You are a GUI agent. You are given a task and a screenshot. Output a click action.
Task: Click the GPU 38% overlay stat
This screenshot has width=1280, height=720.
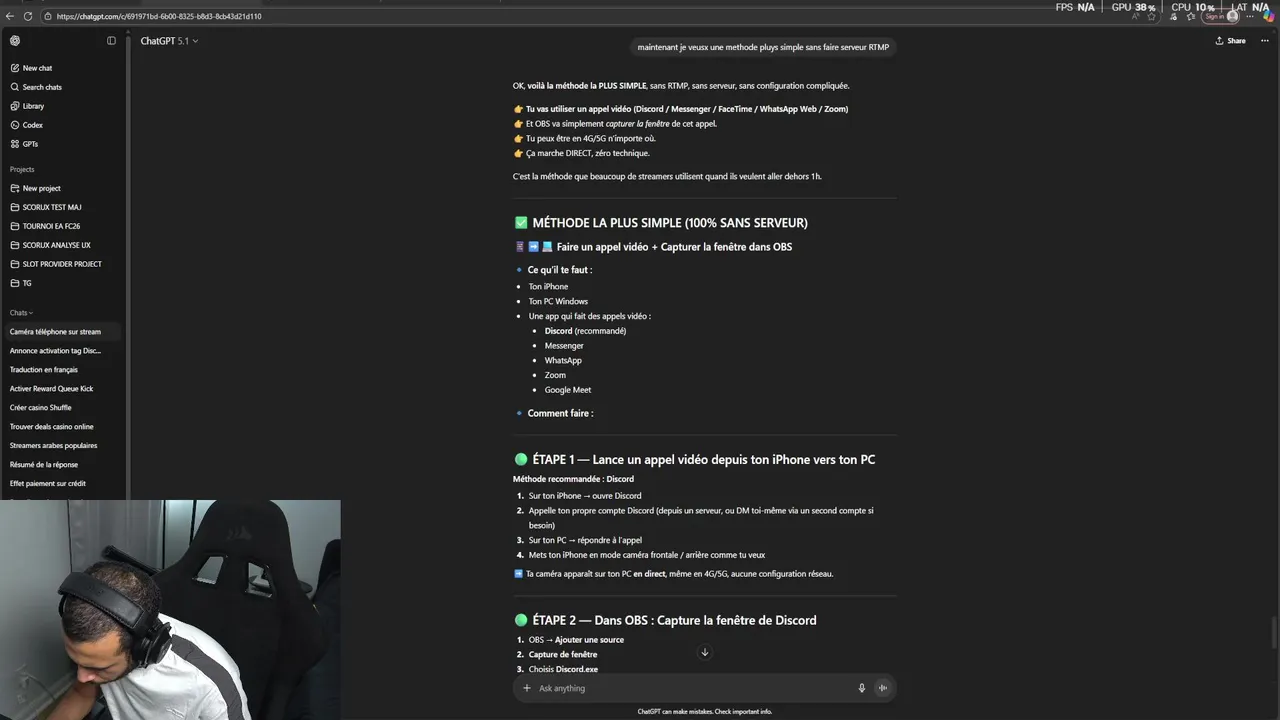(1134, 7)
